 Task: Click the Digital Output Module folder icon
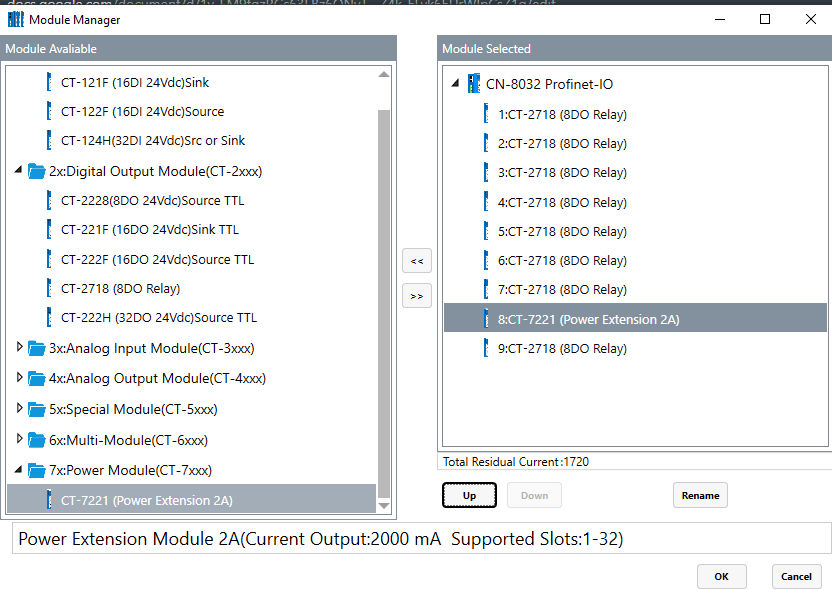(x=37, y=171)
